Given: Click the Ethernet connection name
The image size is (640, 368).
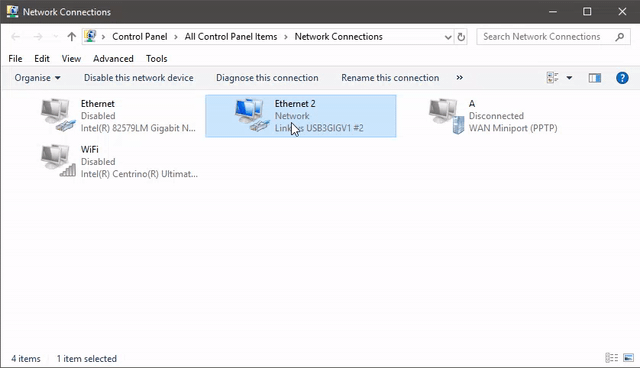Looking at the screenshot, I should 98,104.
